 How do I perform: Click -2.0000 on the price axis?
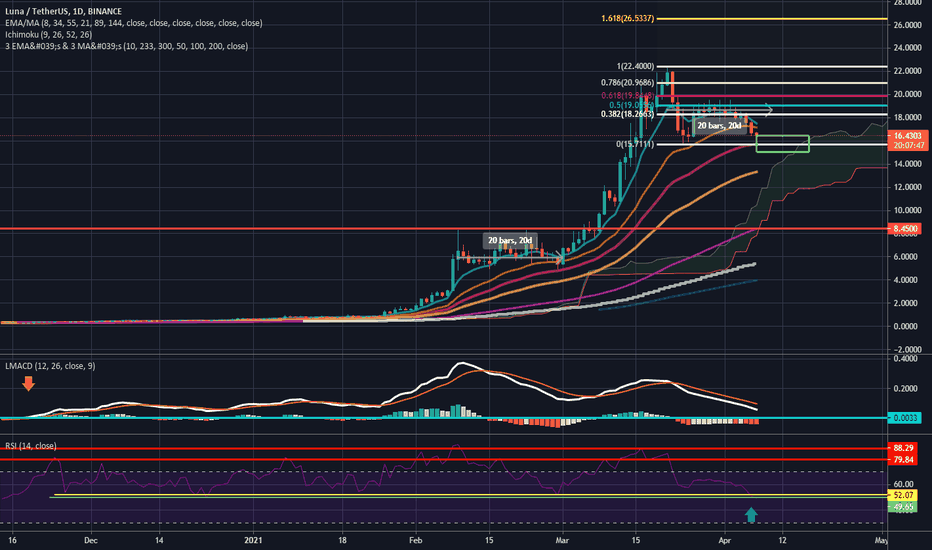coord(907,350)
